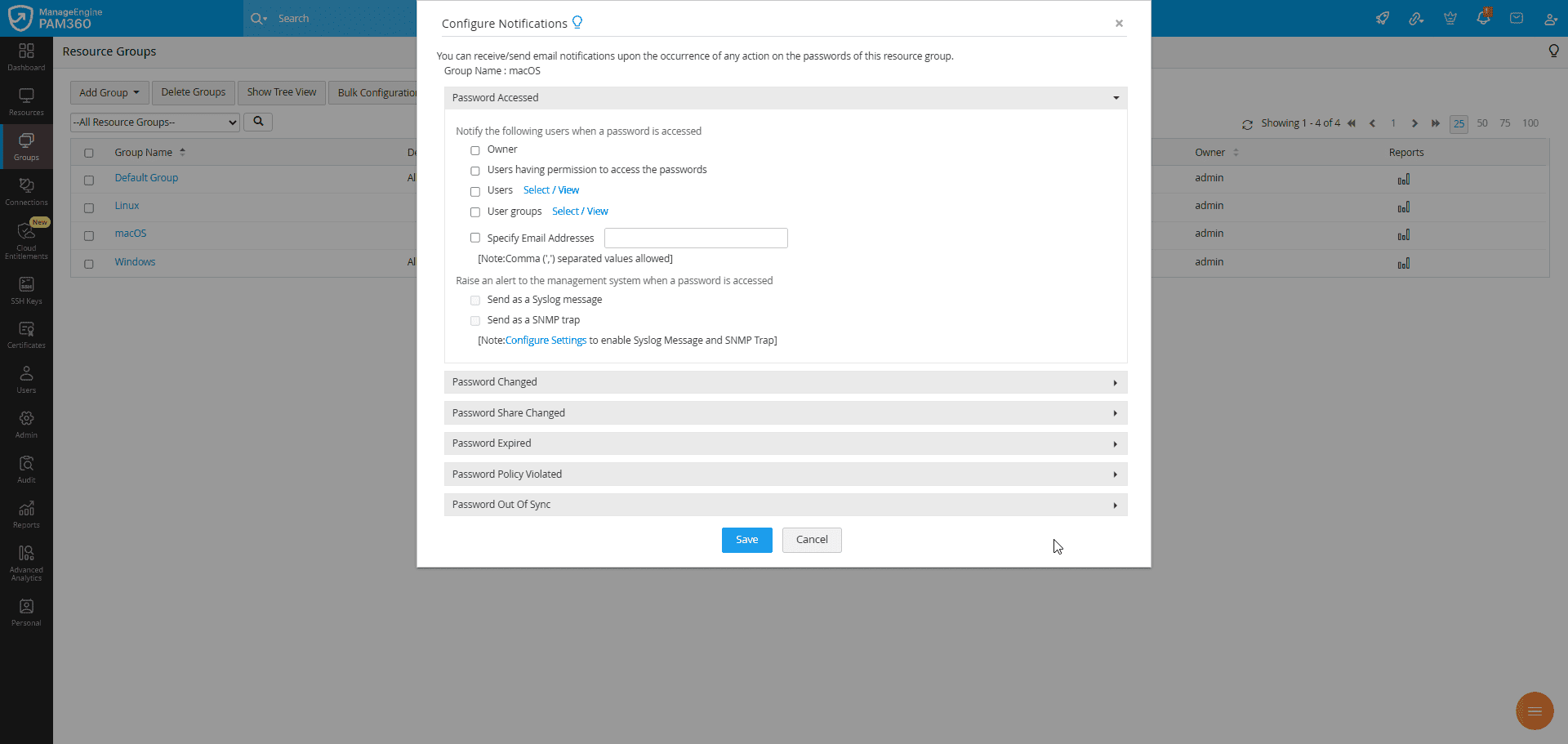Check the notification bell with alert badge
The width and height of the screenshot is (1568, 744).
[x=1484, y=18]
